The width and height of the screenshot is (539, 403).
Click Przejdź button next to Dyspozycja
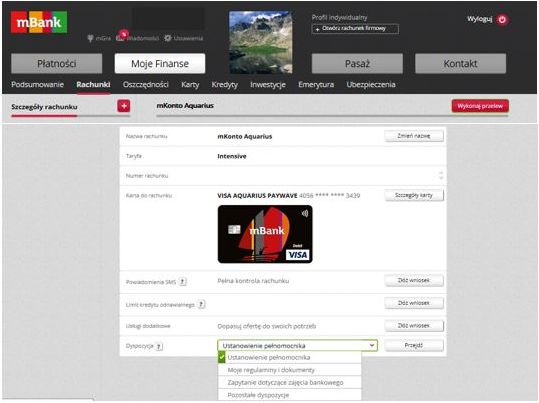[x=414, y=345]
